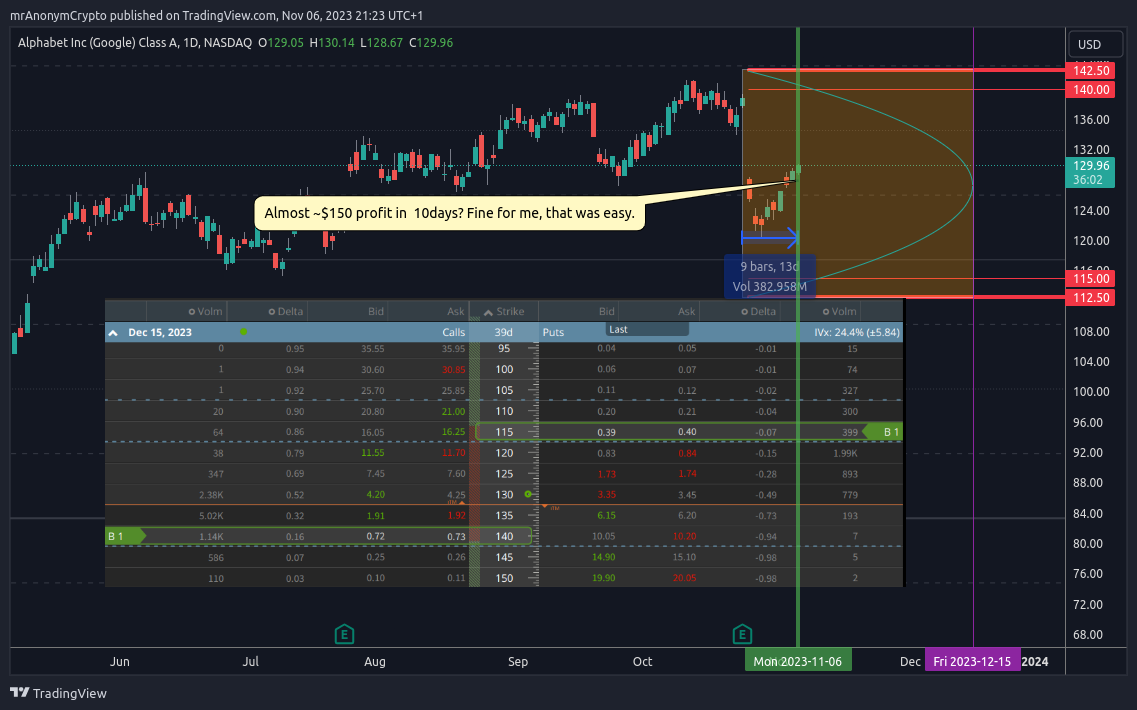
Task: Click the puts Delta column header icon
Action: [x=745, y=312]
